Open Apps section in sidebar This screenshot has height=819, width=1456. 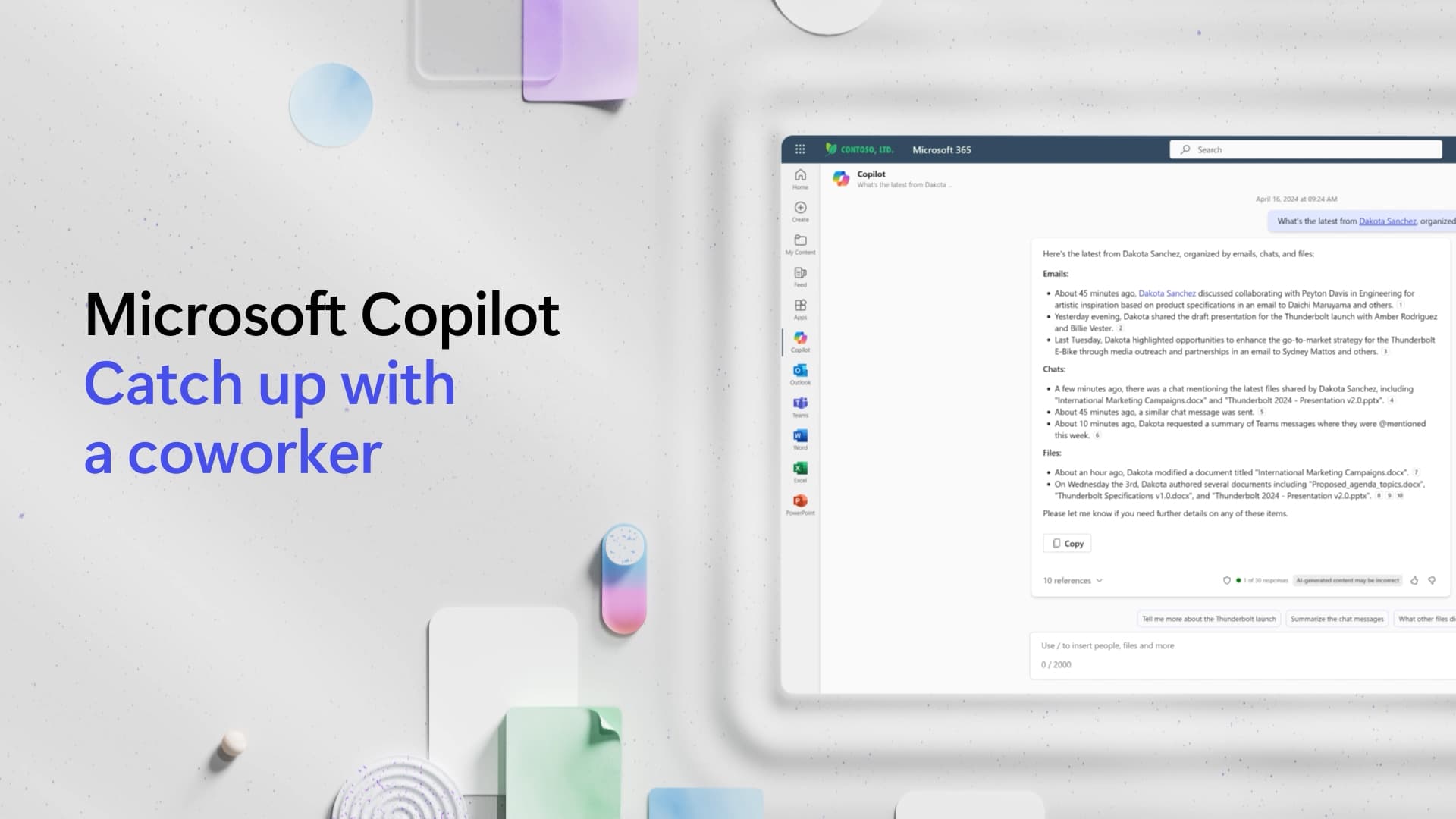(x=799, y=310)
